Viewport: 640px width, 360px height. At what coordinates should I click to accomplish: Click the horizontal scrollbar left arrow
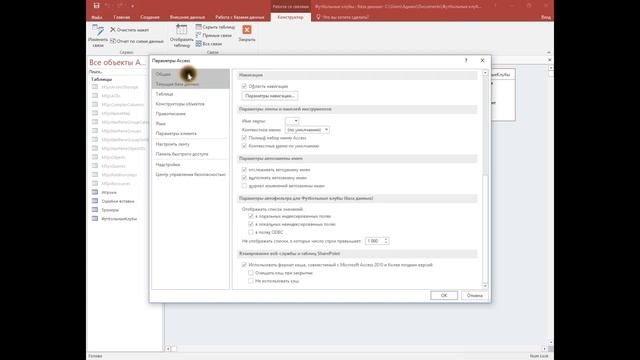pos(168,349)
